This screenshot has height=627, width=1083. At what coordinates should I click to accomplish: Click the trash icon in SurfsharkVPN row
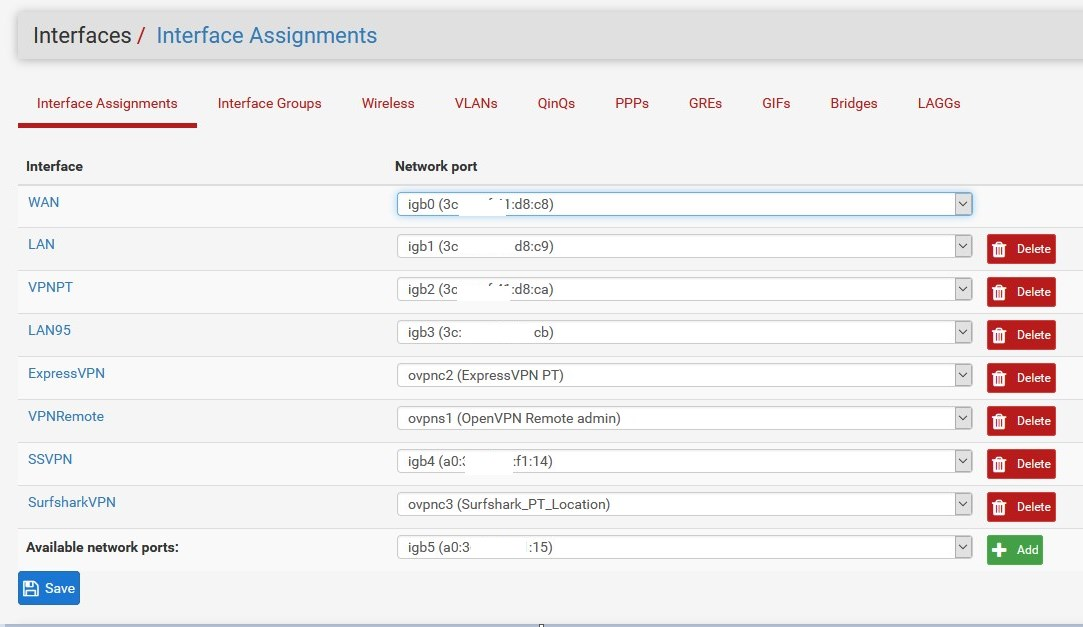coord(999,507)
